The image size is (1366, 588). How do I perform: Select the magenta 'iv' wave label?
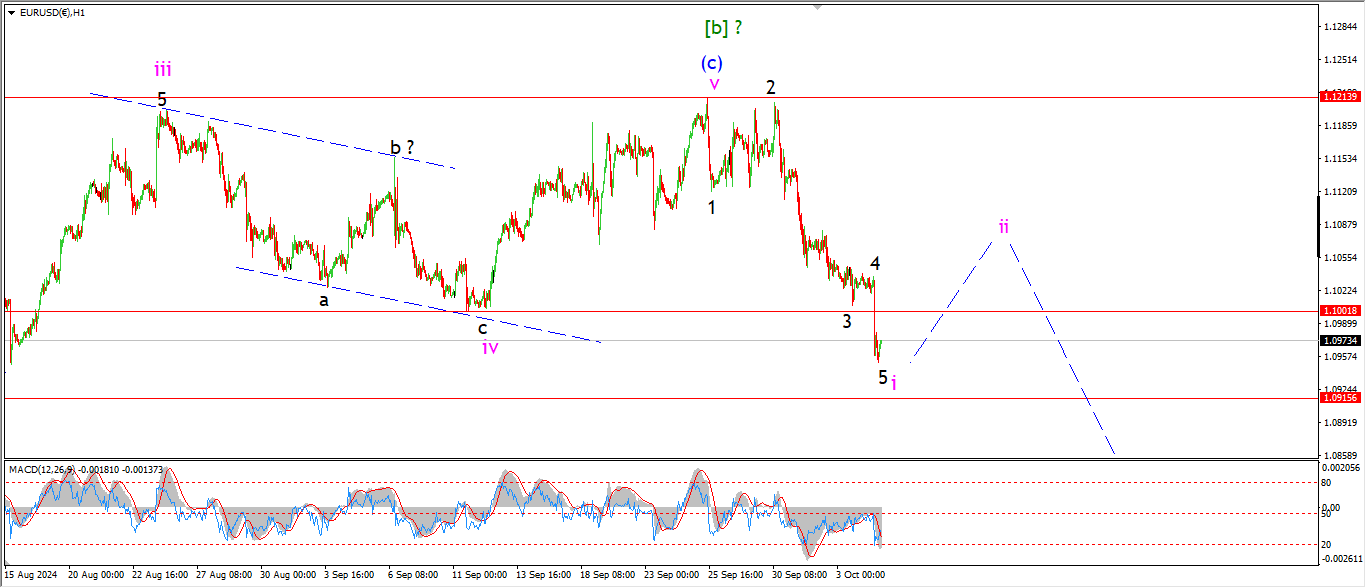coord(489,347)
